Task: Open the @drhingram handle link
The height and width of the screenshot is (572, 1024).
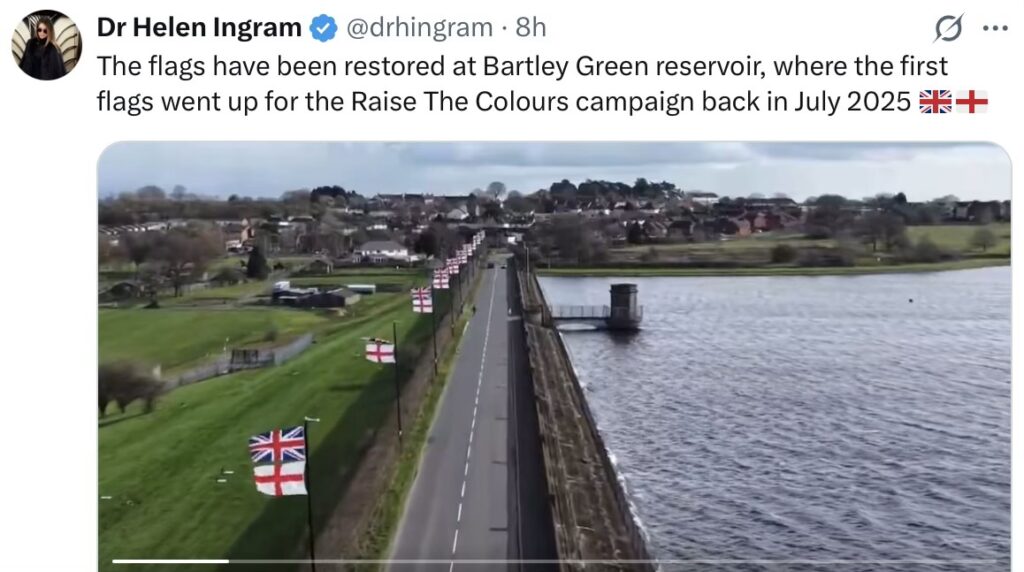Action: coord(419,27)
